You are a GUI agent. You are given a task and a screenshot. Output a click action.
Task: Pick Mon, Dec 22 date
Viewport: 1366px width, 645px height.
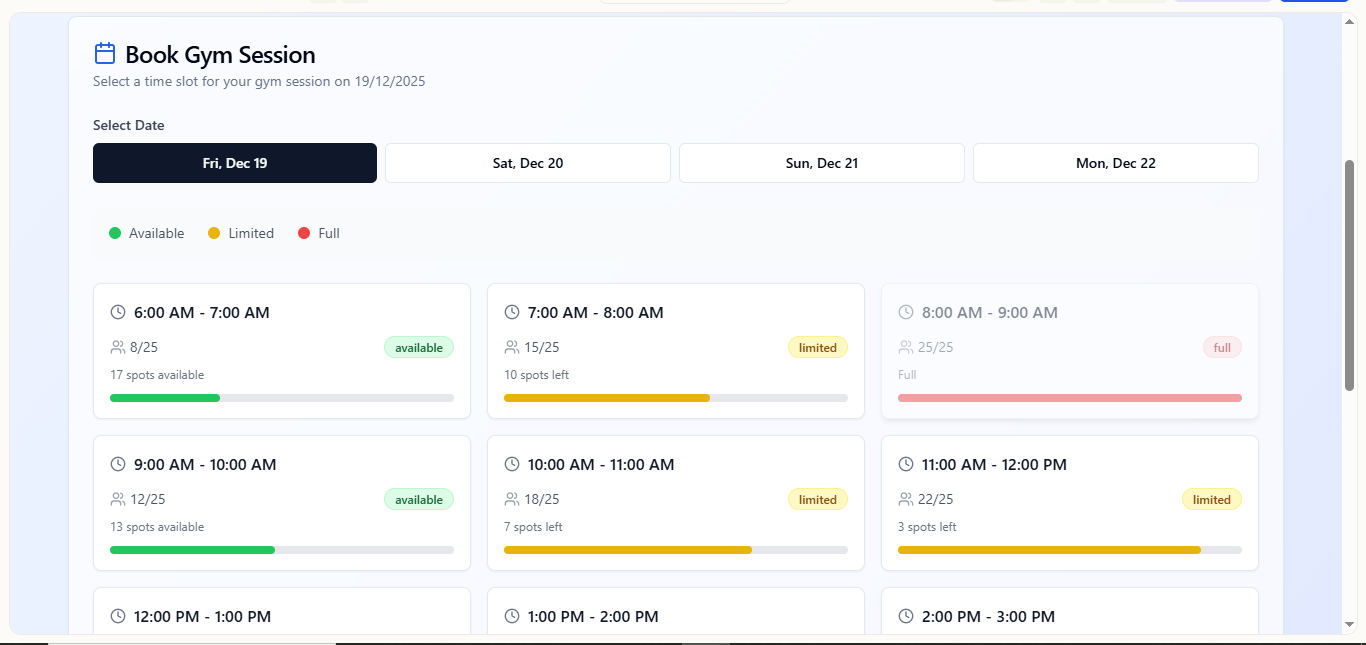coord(1116,163)
